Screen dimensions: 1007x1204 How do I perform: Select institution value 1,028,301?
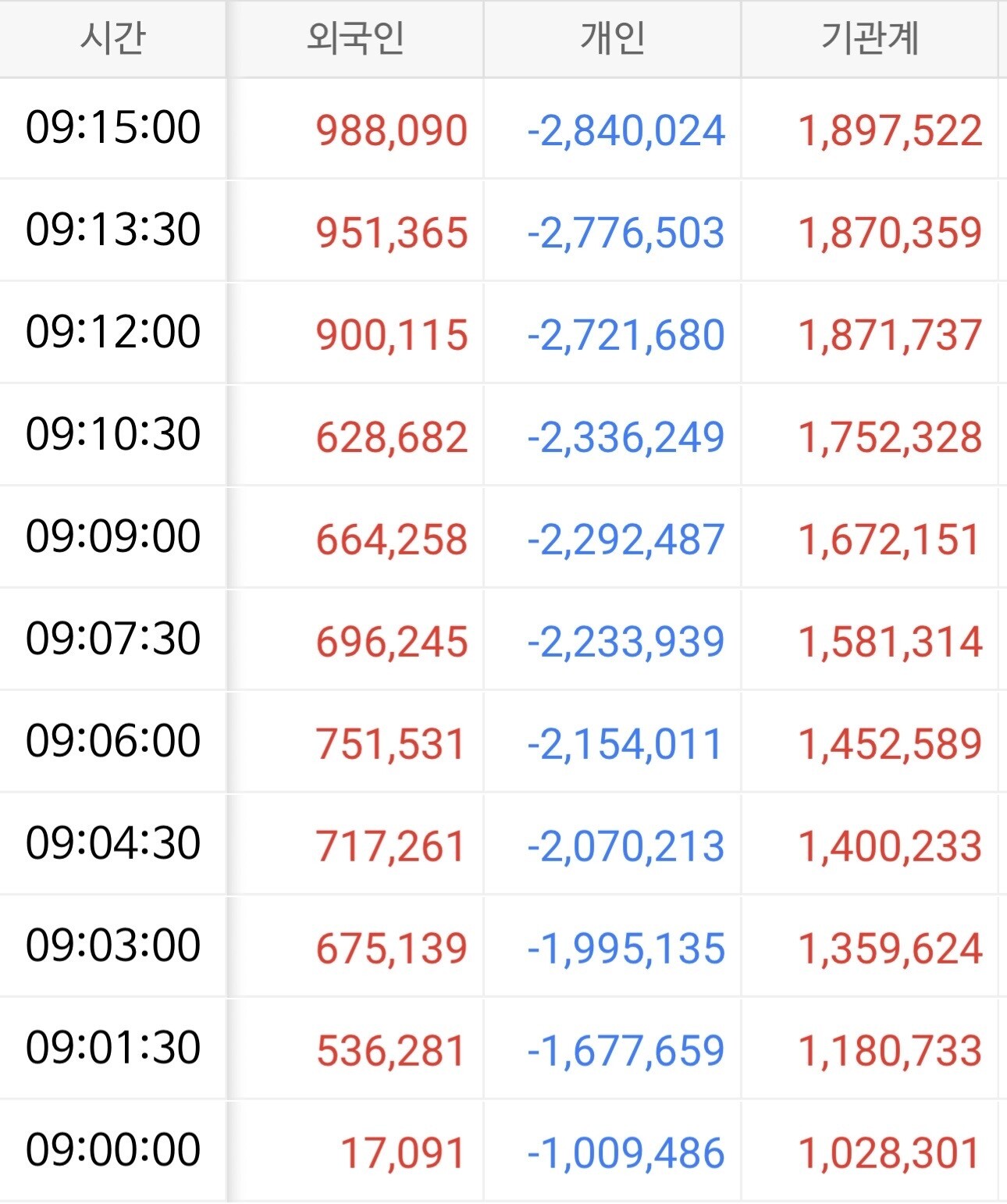tap(889, 1153)
